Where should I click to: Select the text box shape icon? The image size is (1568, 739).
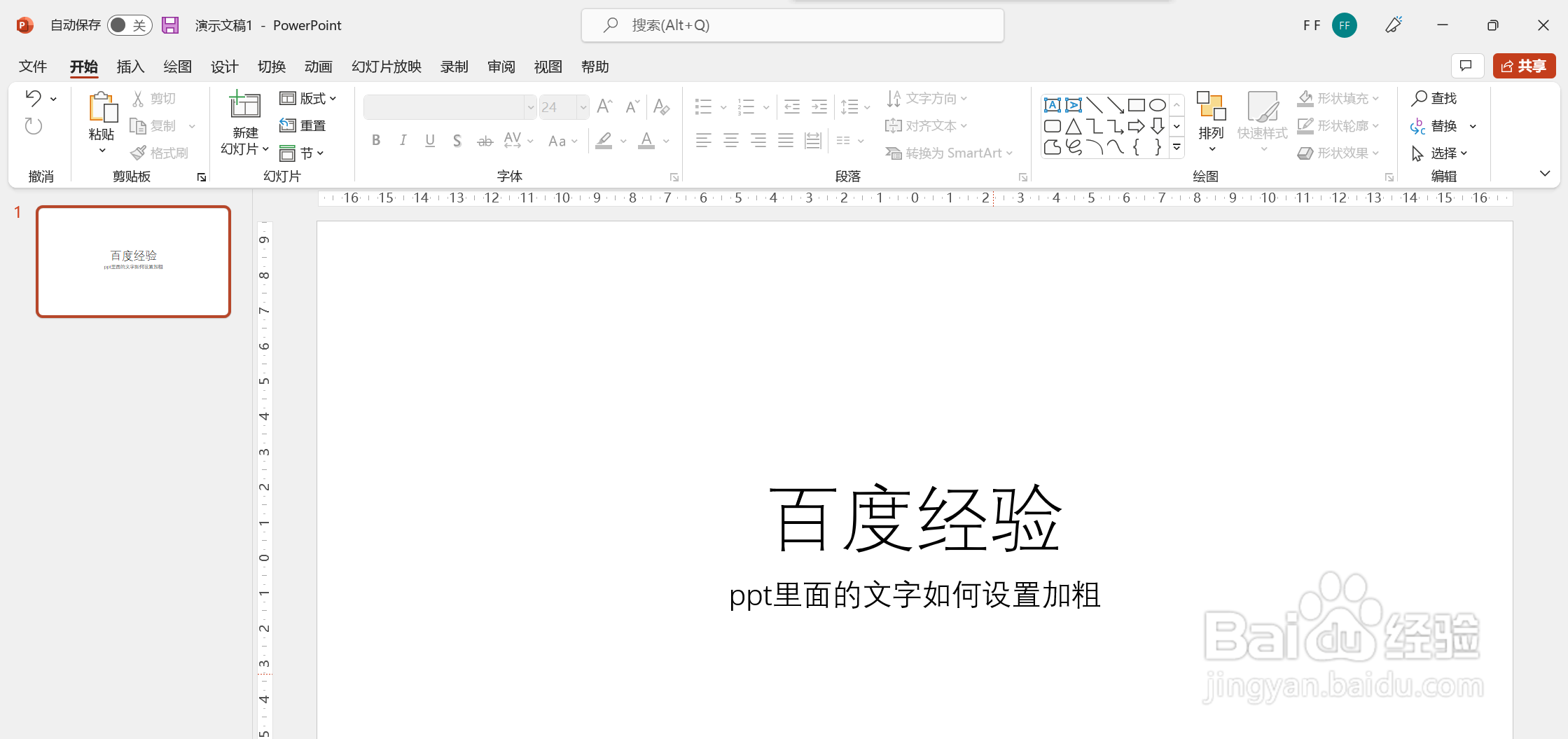tap(1052, 106)
